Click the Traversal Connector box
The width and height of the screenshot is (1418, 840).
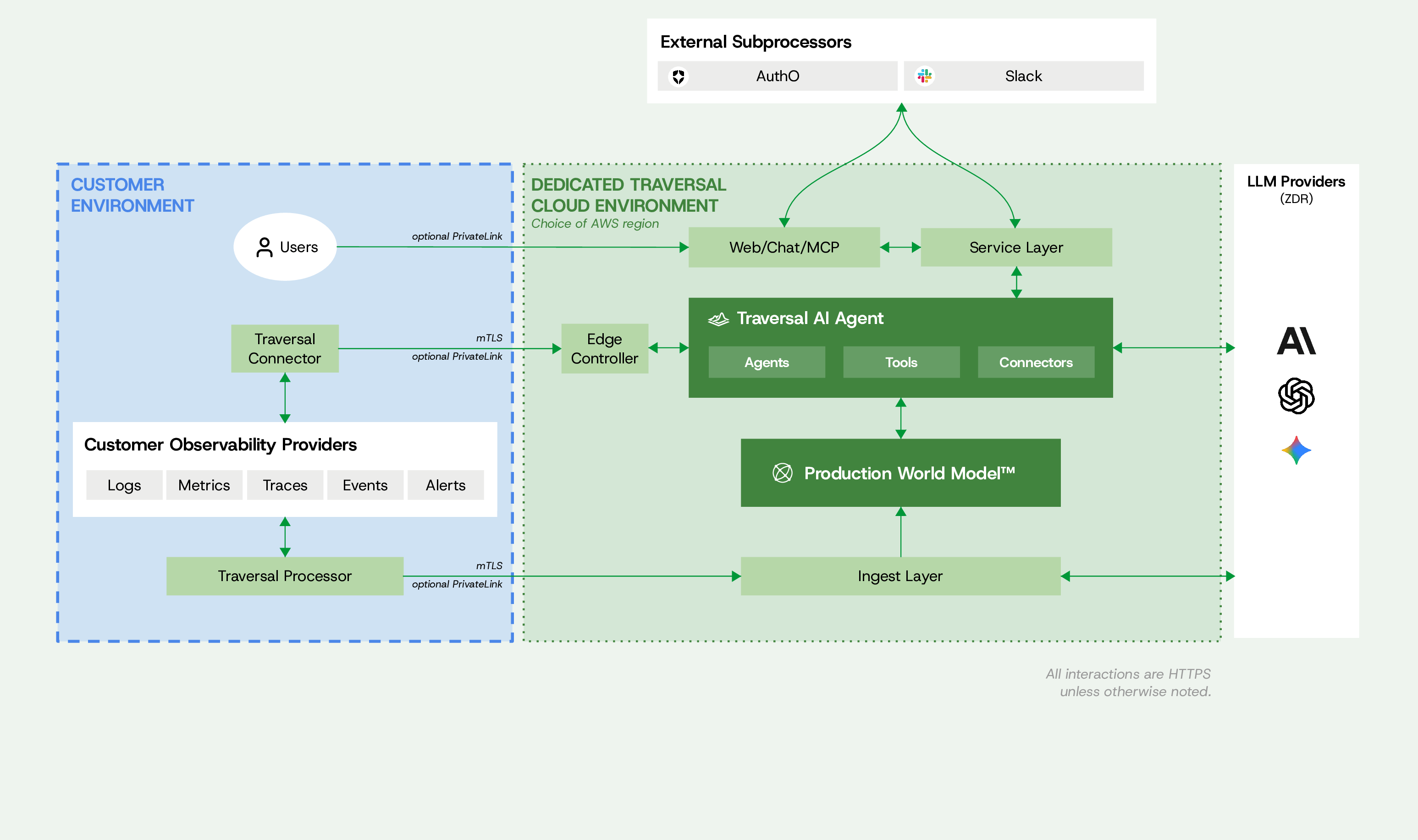coord(285,349)
